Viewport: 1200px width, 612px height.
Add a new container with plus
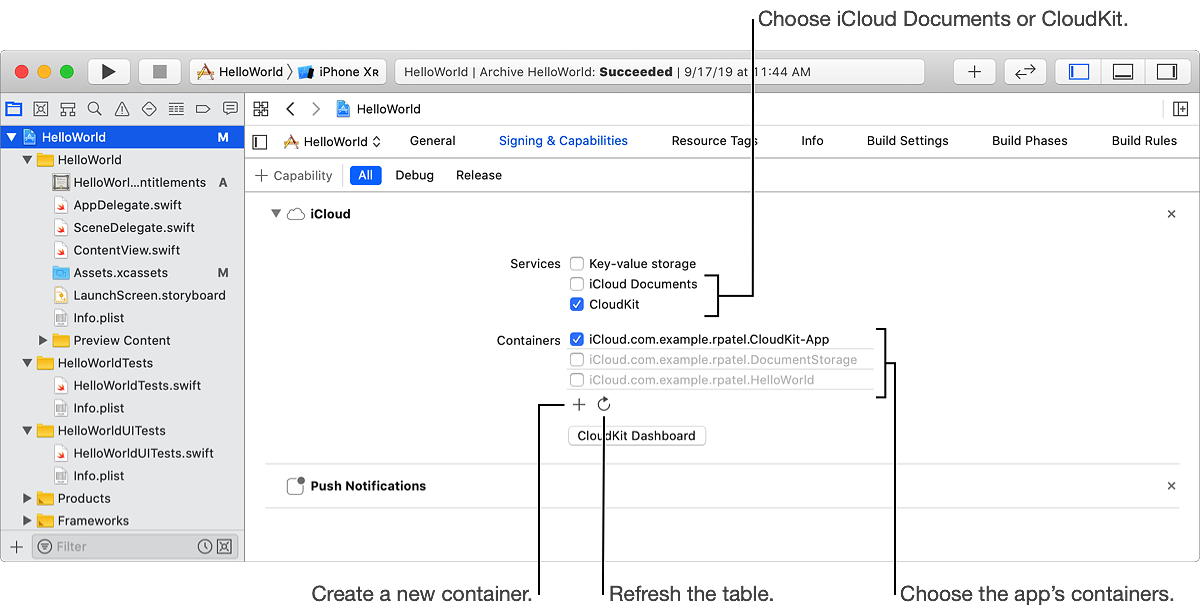tap(579, 404)
